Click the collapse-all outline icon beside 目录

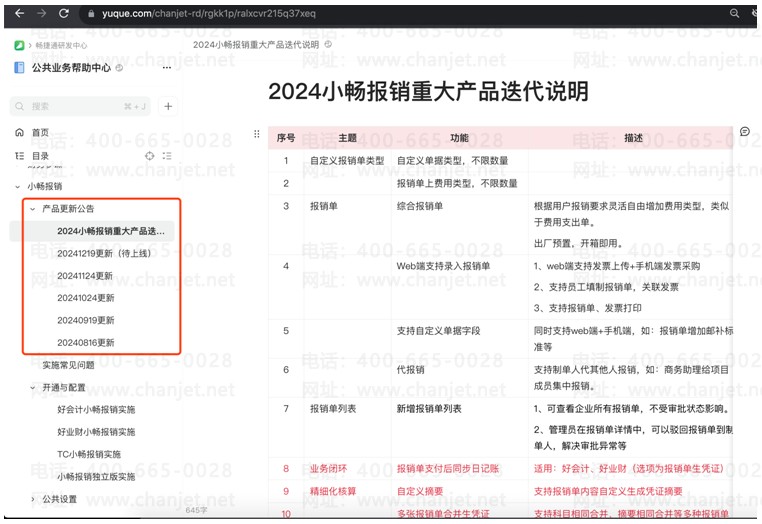[167, 156]
